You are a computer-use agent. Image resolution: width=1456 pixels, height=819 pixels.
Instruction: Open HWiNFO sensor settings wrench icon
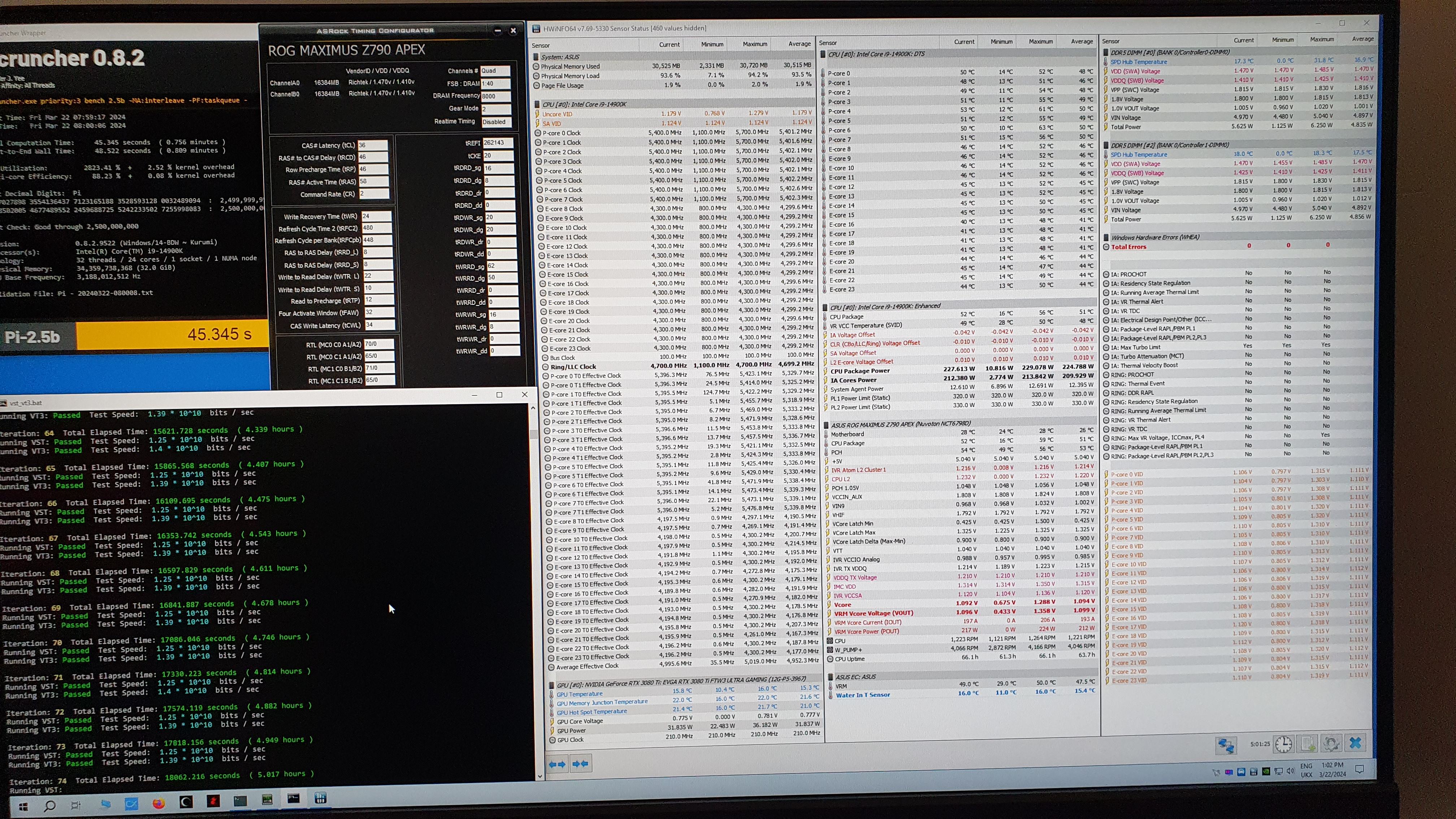pyautogui.click(x=1331, y=743)
